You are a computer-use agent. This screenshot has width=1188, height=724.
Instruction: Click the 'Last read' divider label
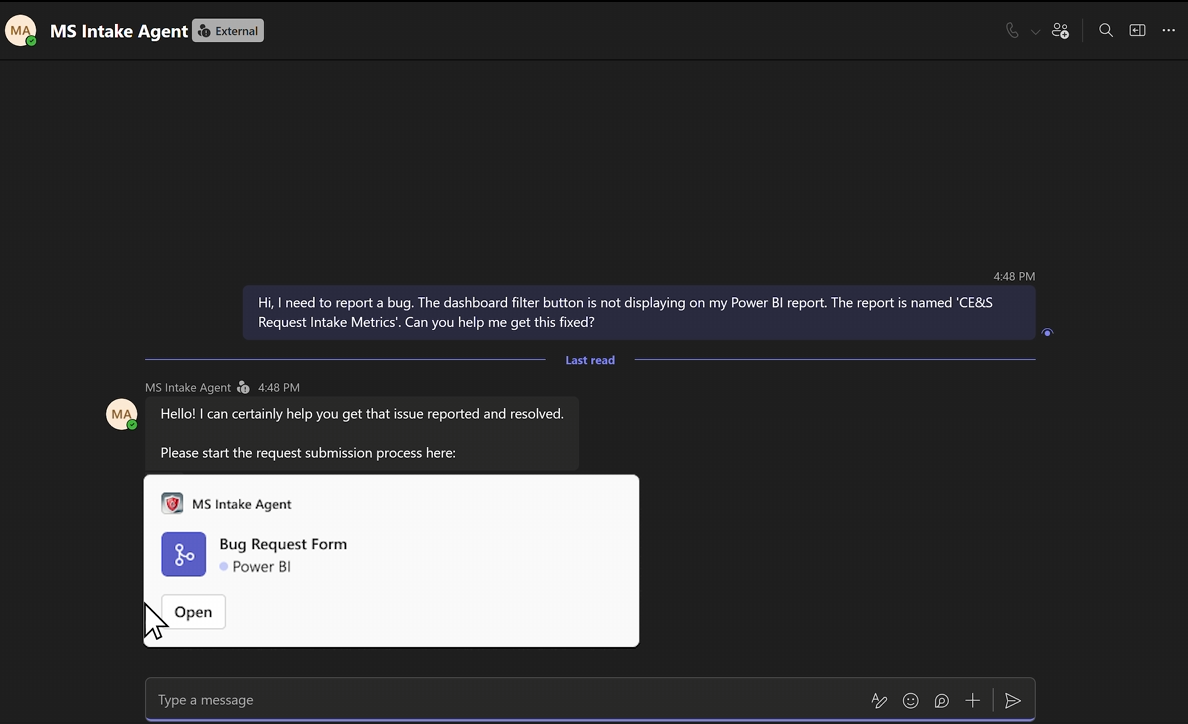[x=589, y=360]
